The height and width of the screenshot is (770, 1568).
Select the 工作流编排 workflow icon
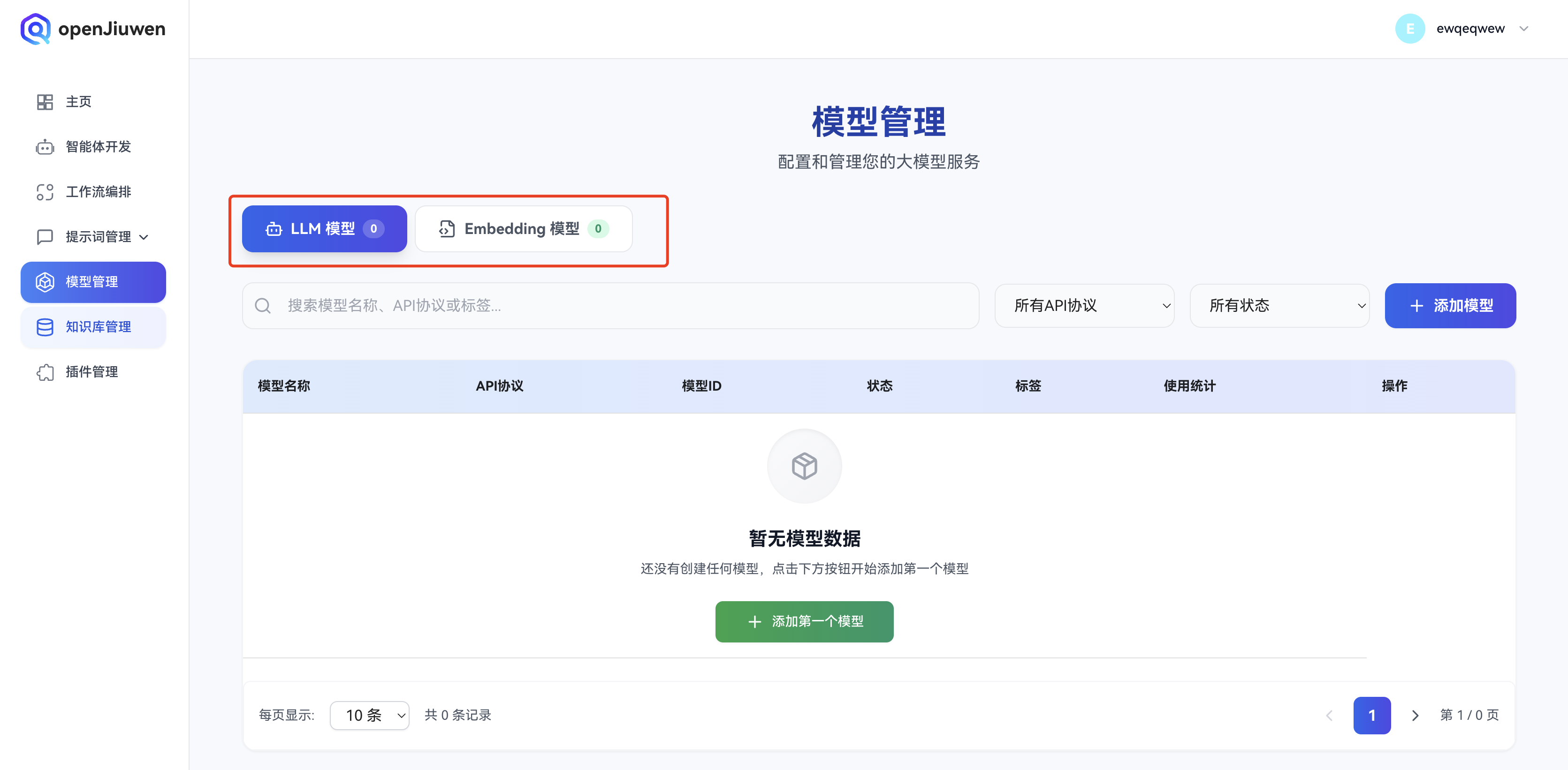45,192
